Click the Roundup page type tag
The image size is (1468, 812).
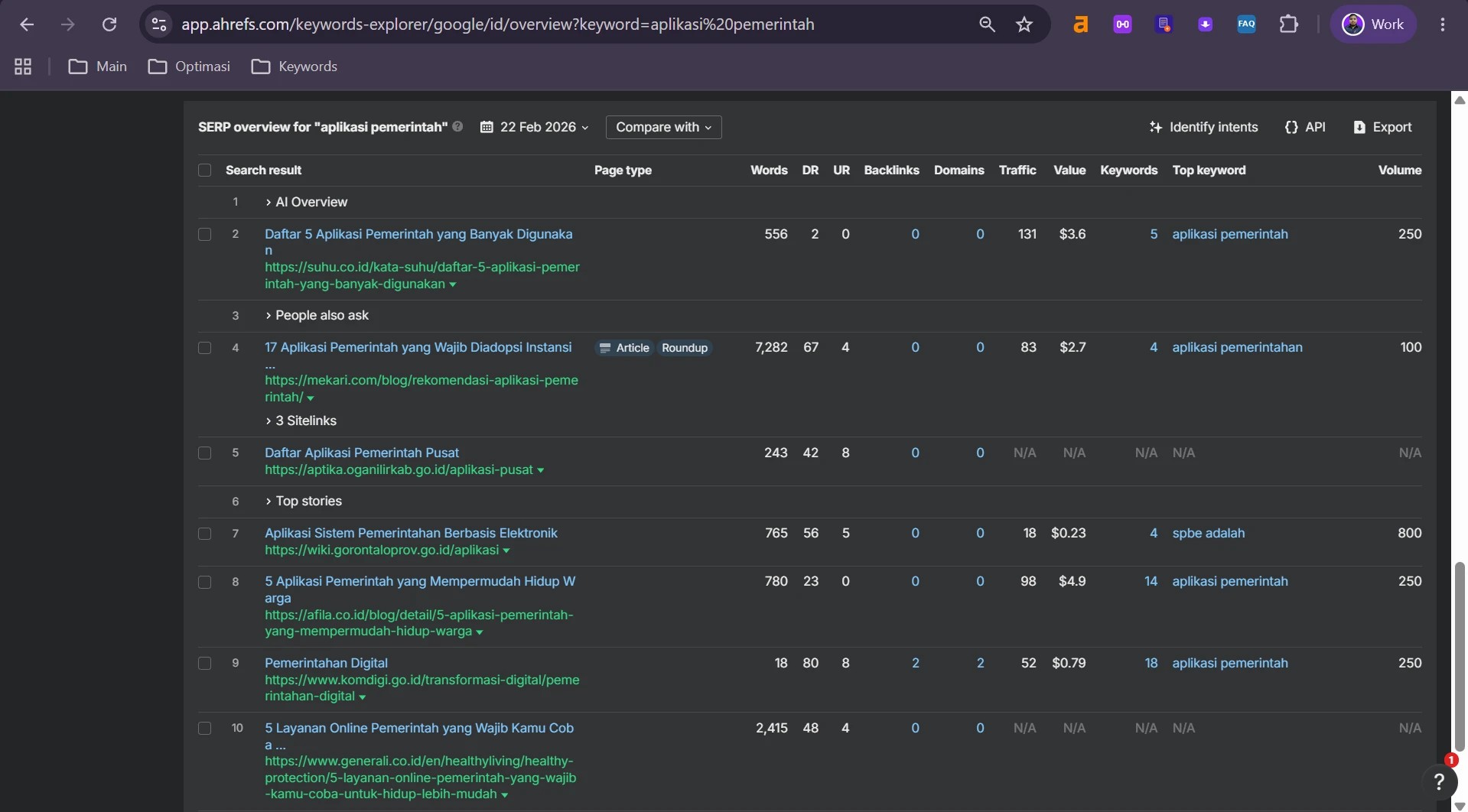[x=685, y=348]
